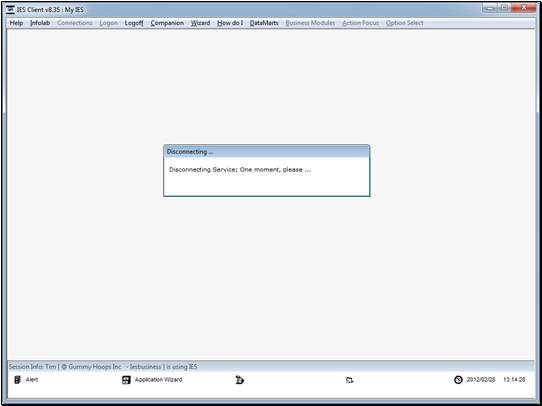Click the Alert icon in status bar
The height and width of the screenshot is (406, 542).
point(17,380)
